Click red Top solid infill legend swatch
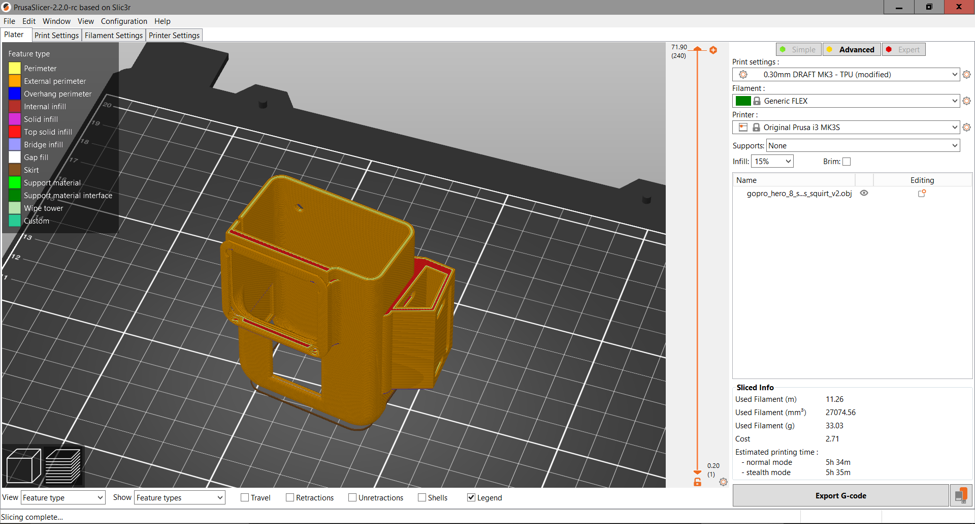Screen dimensions: 975x524 click(x=15, y=132)
